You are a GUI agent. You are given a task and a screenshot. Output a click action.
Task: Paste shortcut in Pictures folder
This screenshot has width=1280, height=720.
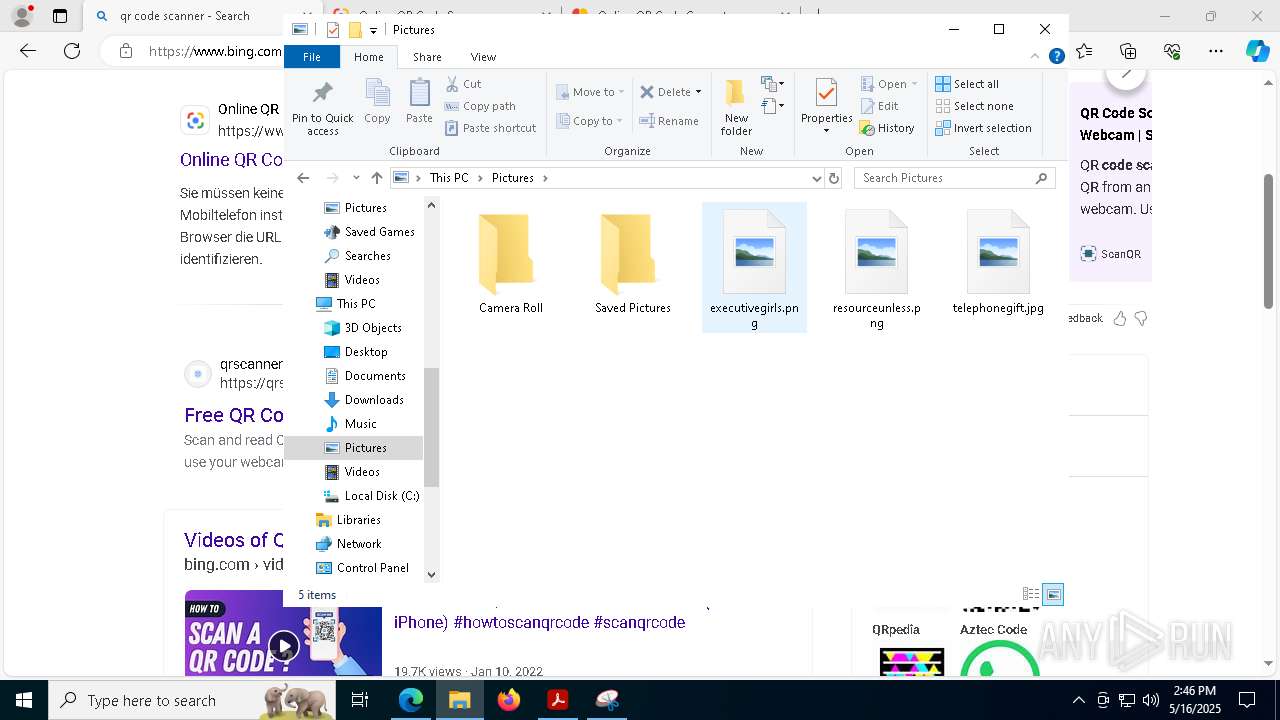click(x=490, y=128)
